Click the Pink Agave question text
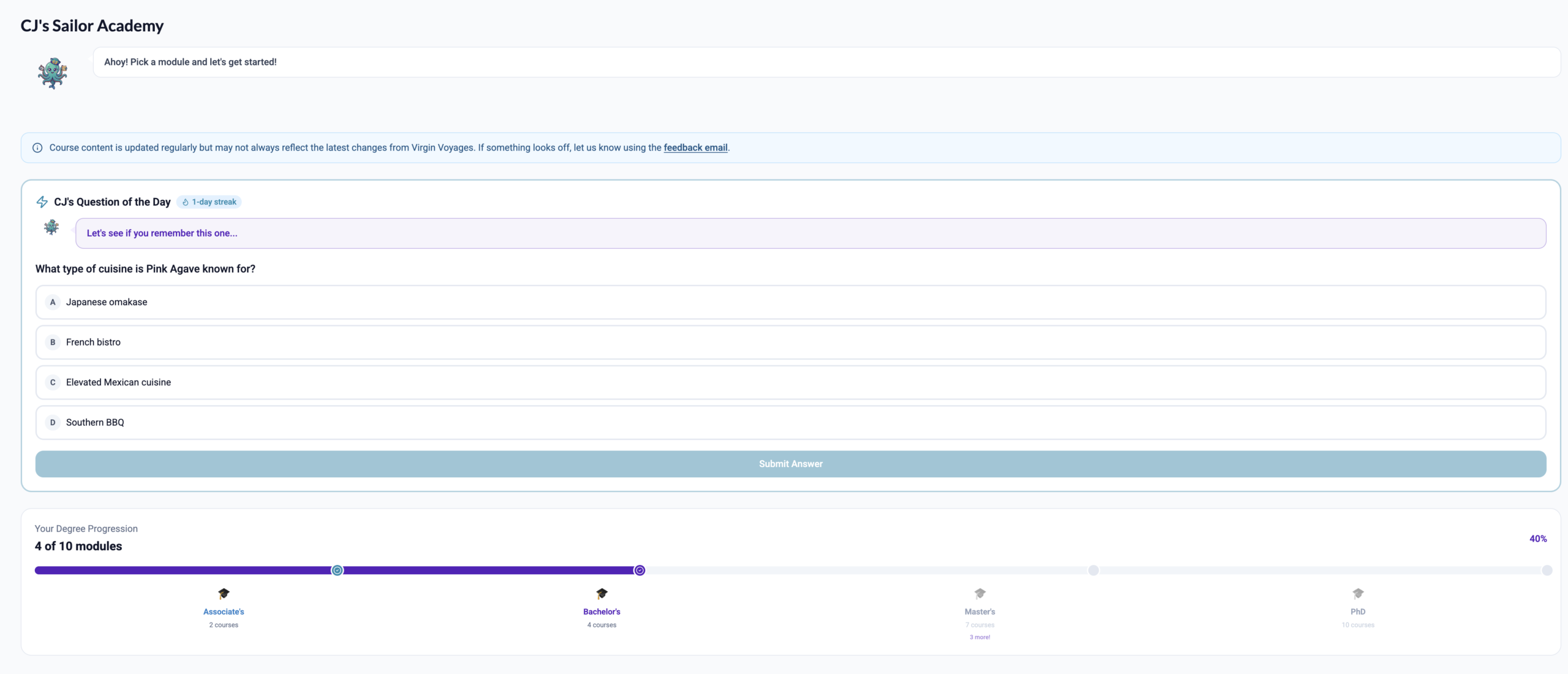1568x674 pixels. [x=145, y=269]
